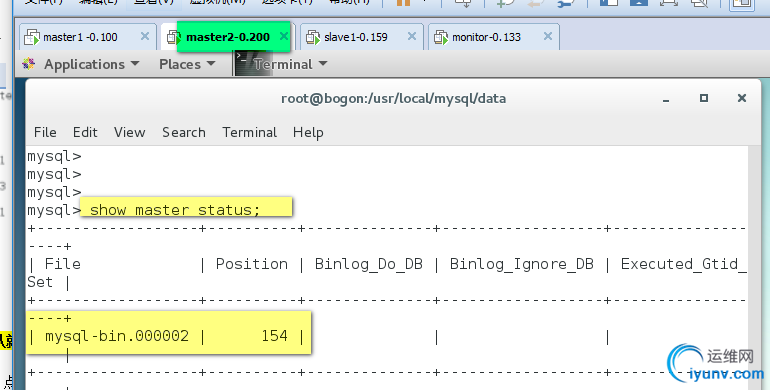The width and height of the screenshot is (770, 390).
Task: Close the slave1-0.159 tab
Action: tap(412, 36)
